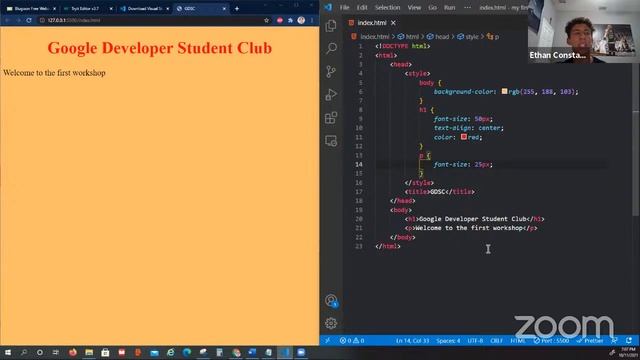Click the remote window icon in status bar
640x360 pixels.
pyautogui.click(x=327, y=340)
